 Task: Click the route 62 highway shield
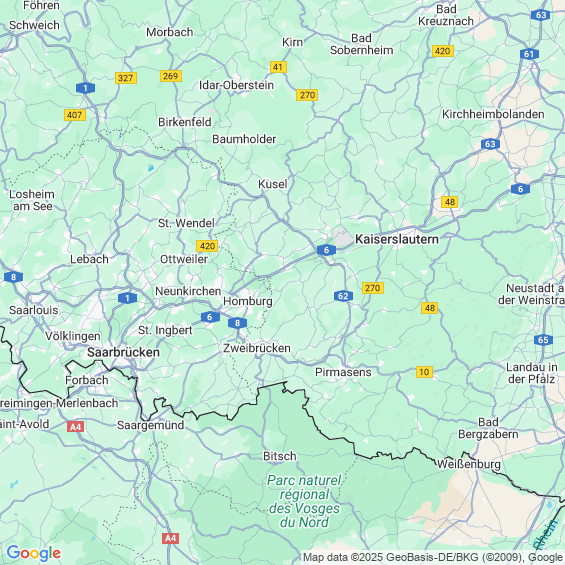pyautogui.click(x=343, y=296)
